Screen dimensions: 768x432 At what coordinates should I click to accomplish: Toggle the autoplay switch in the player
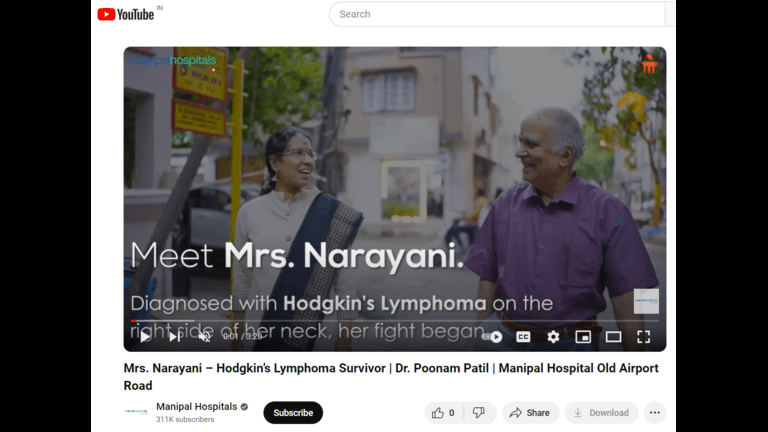coord(493,336)
